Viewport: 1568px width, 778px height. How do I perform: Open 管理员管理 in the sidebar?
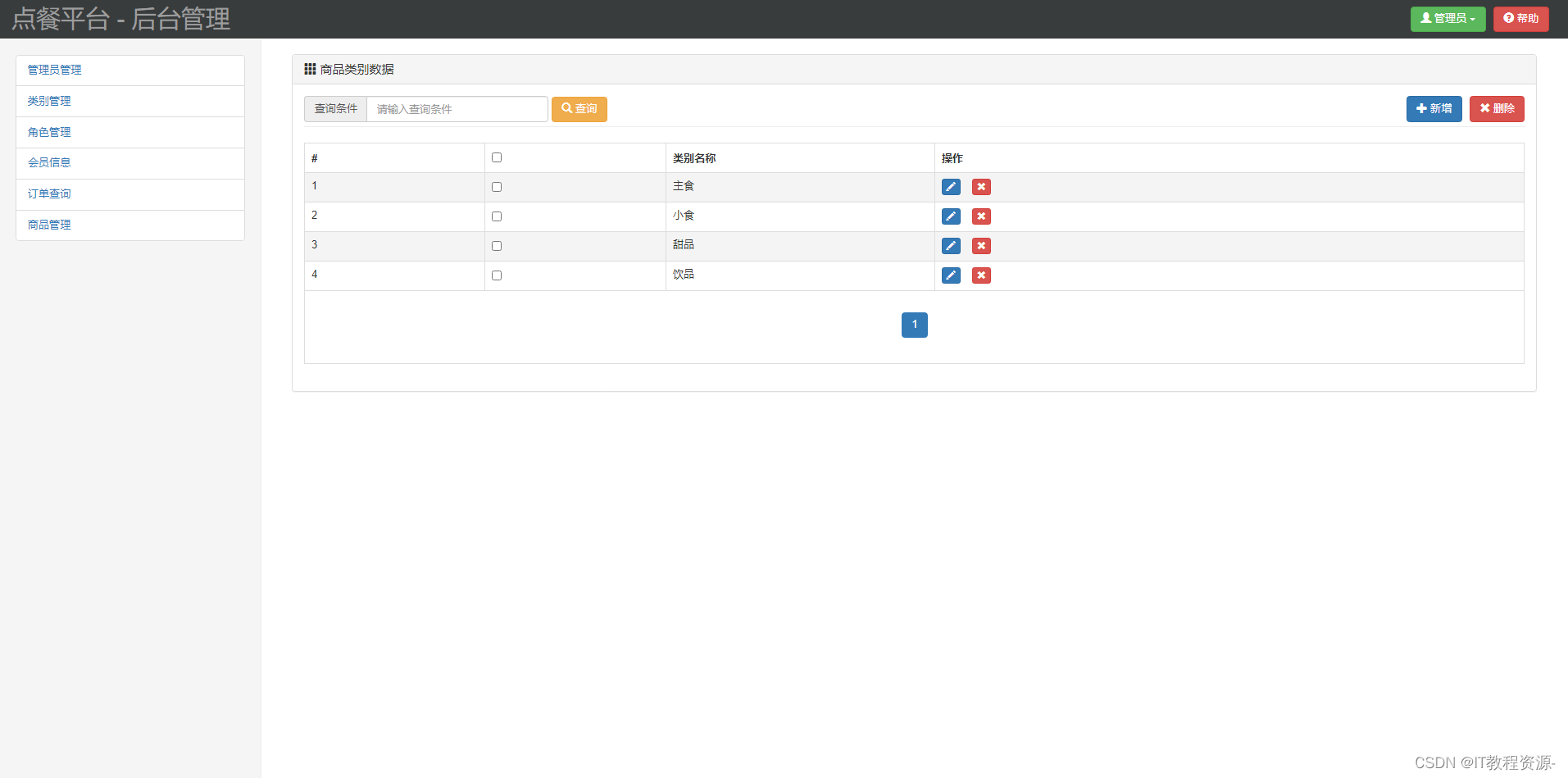tap(130, 71)
